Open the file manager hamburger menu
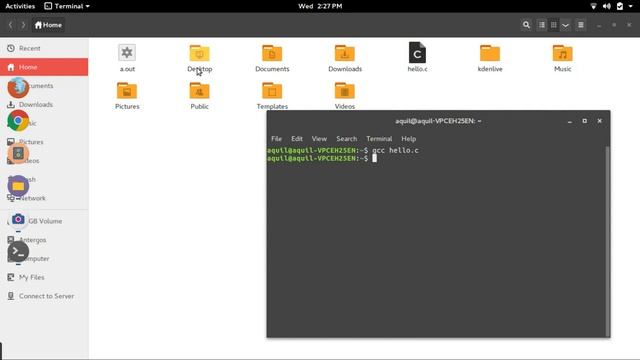The height and width of the screenshot is (360, 640). (x=580, y=25)
